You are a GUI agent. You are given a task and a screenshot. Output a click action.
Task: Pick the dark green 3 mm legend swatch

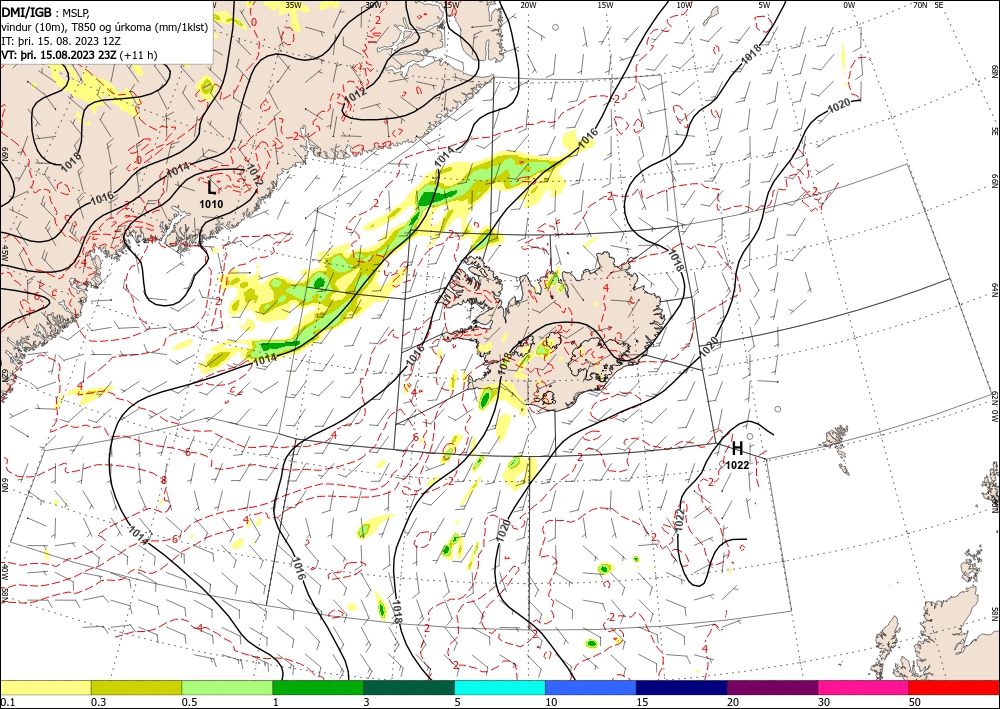[409, 687]
